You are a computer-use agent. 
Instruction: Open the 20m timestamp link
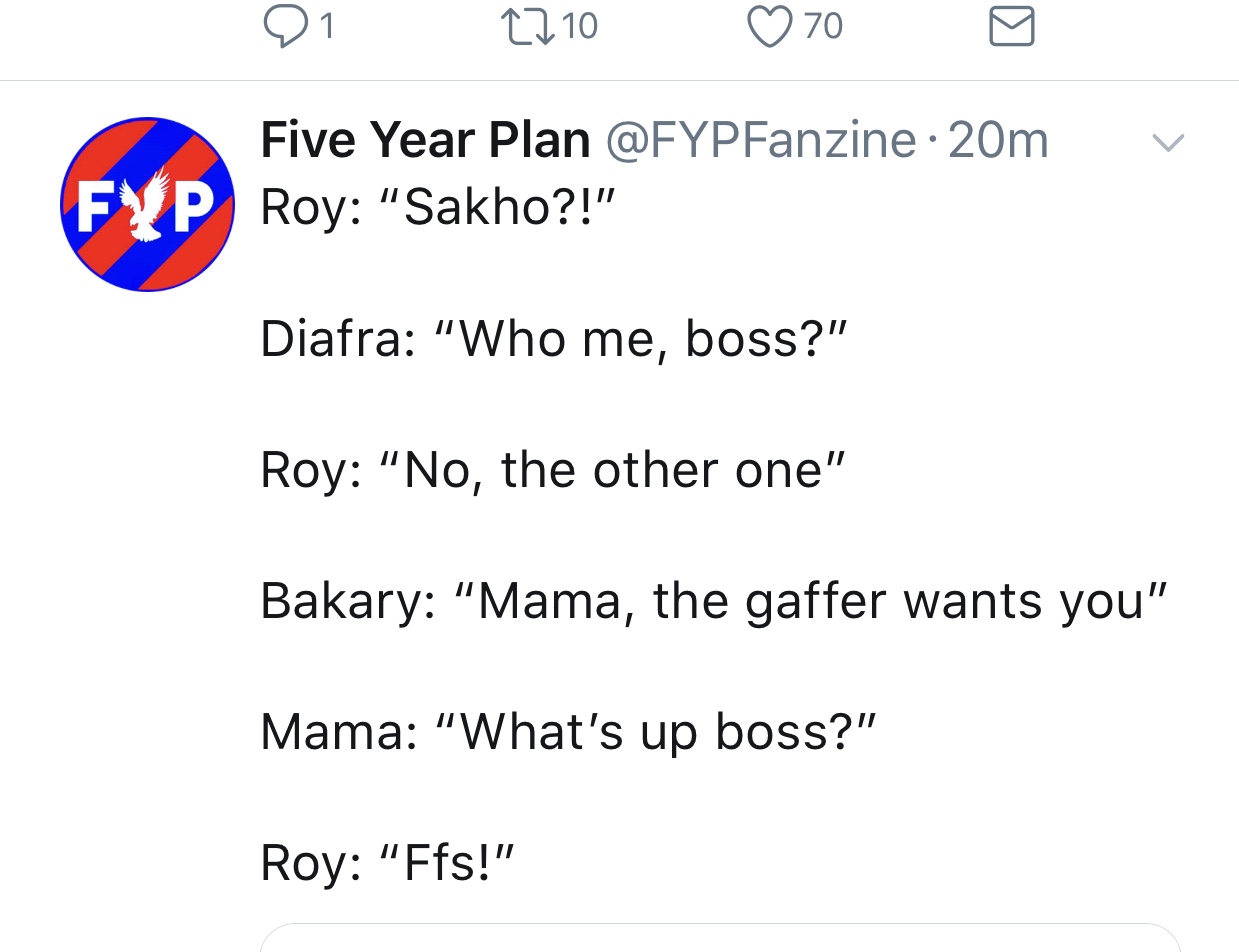[x=998, y=140]
